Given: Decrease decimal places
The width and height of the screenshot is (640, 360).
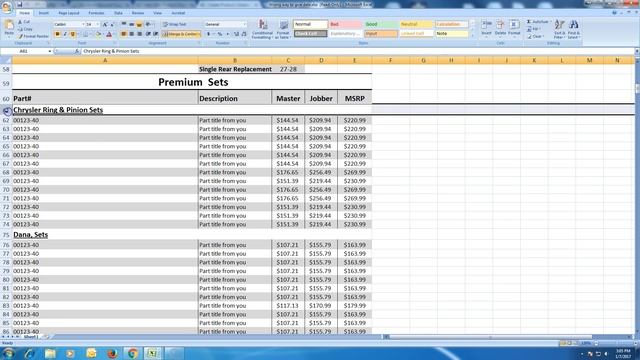Looking at the screenshot, I should coord(244,34).
